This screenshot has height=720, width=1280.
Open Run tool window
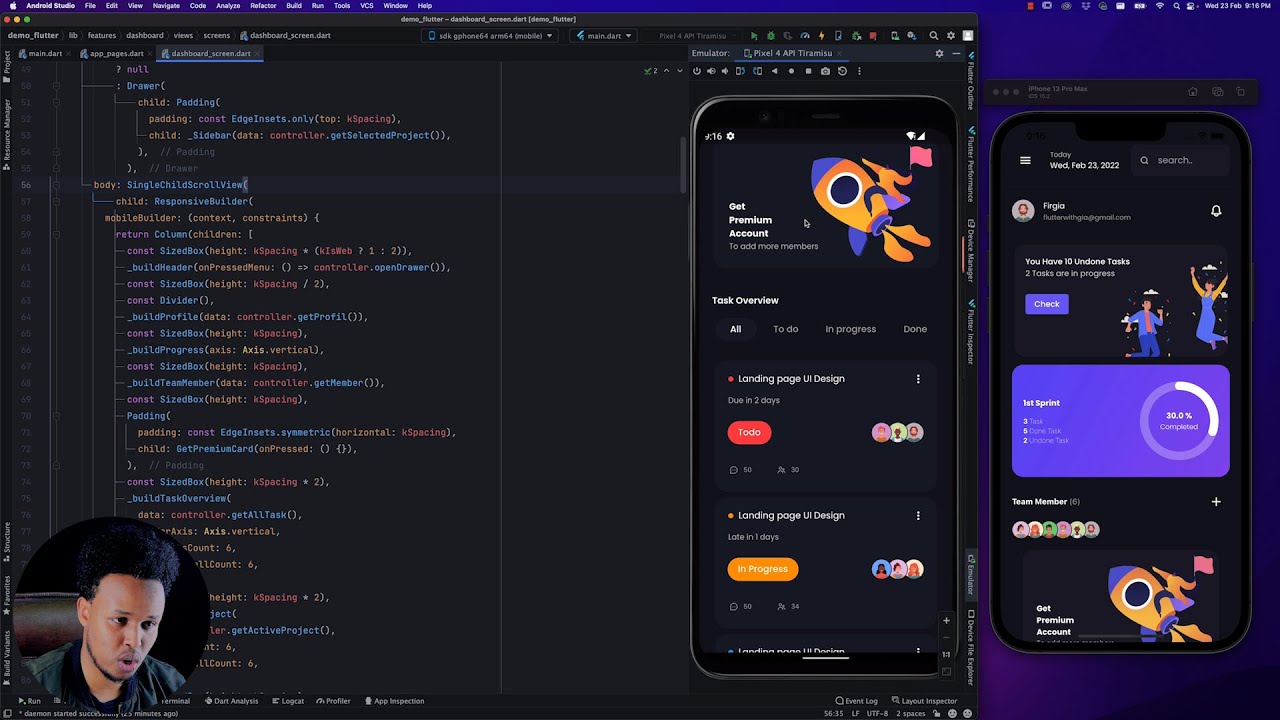[29, 701]
